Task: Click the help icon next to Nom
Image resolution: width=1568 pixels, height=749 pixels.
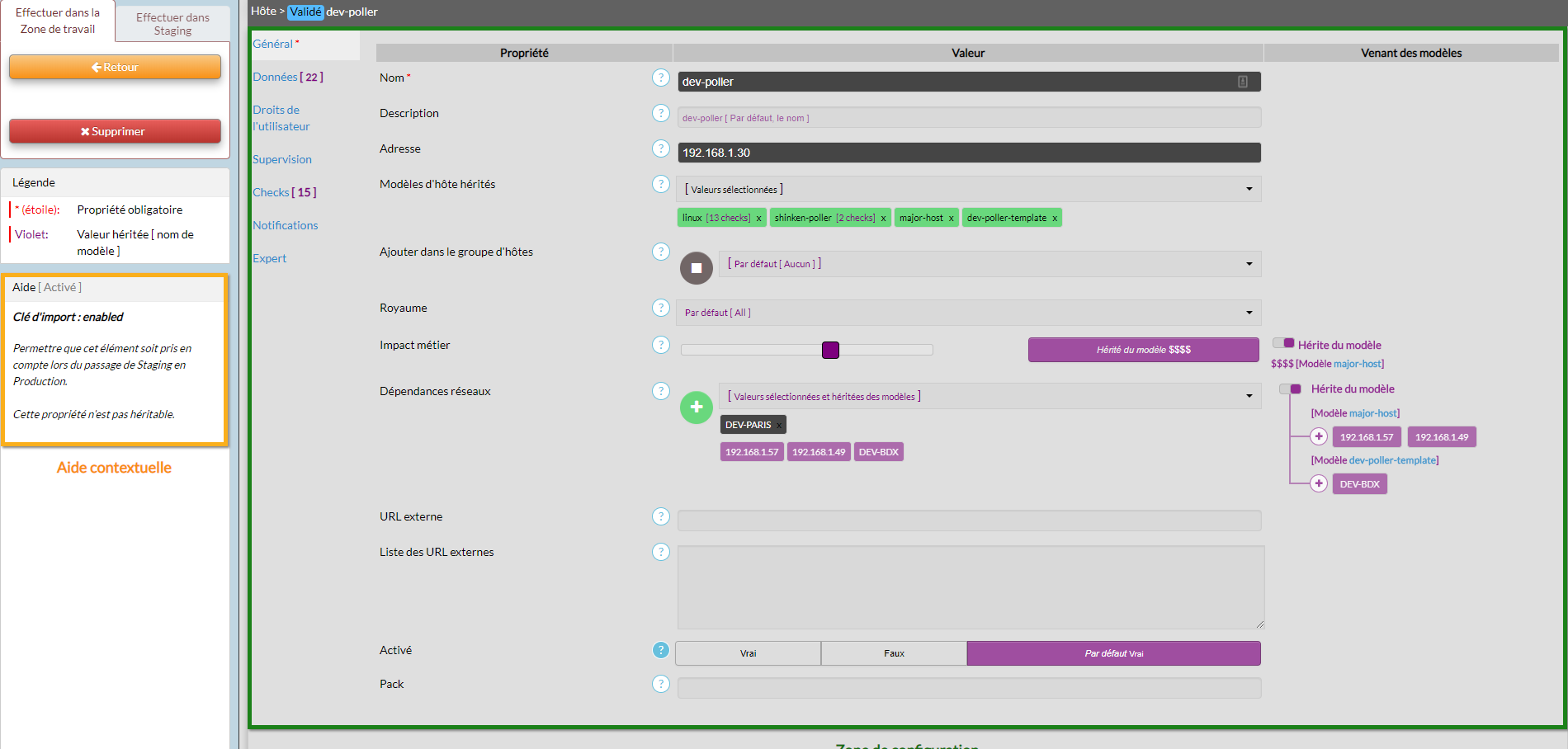Action: pos(660,78)
